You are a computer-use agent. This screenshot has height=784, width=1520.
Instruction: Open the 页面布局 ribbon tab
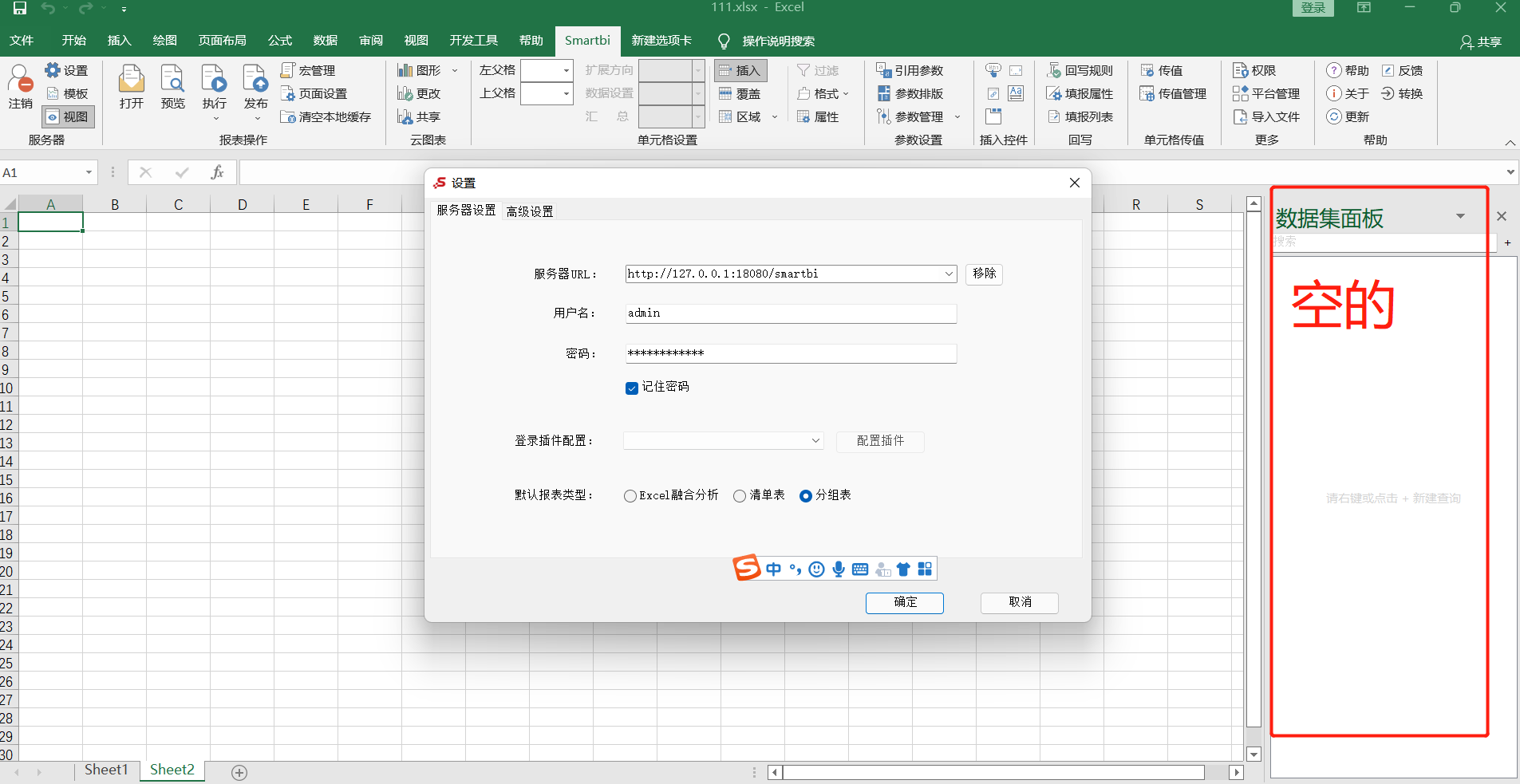(222, 41)
